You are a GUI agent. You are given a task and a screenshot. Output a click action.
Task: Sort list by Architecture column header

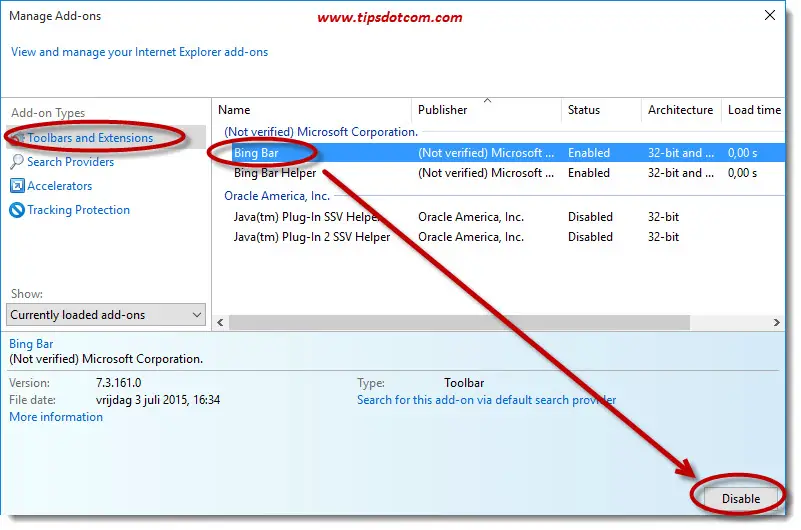click(680, 110)
